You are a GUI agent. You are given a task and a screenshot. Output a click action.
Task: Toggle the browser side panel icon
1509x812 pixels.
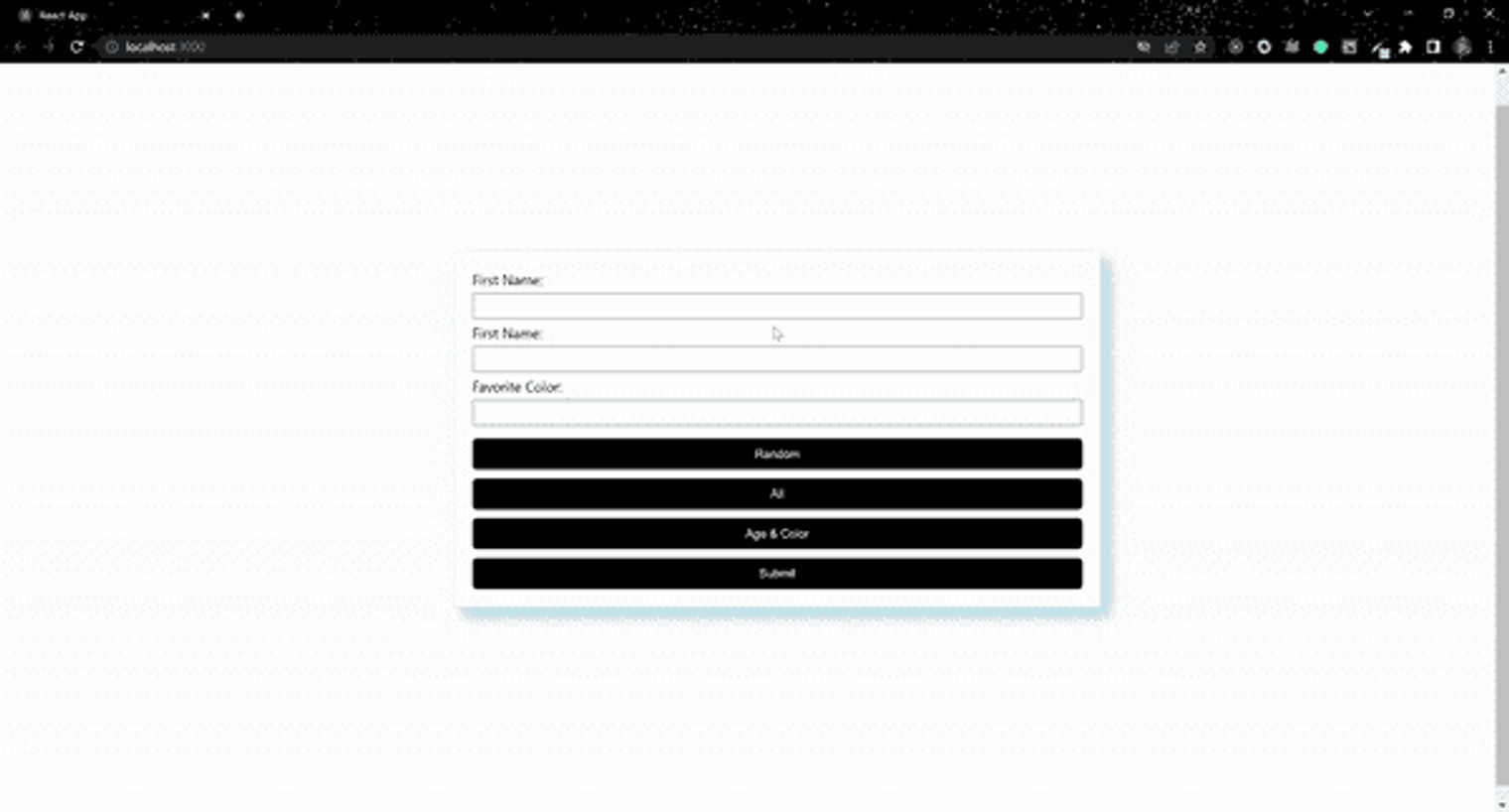pyautogui.click(x=1433, y=47)
